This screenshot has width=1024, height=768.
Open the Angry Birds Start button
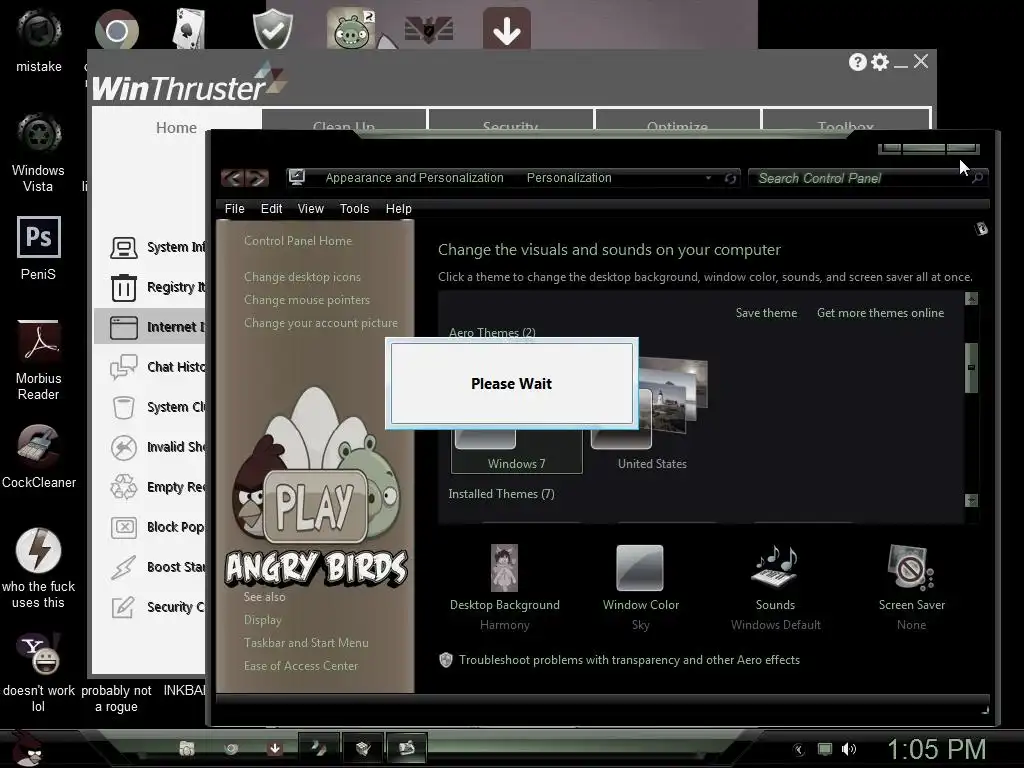tap(27, 749)
